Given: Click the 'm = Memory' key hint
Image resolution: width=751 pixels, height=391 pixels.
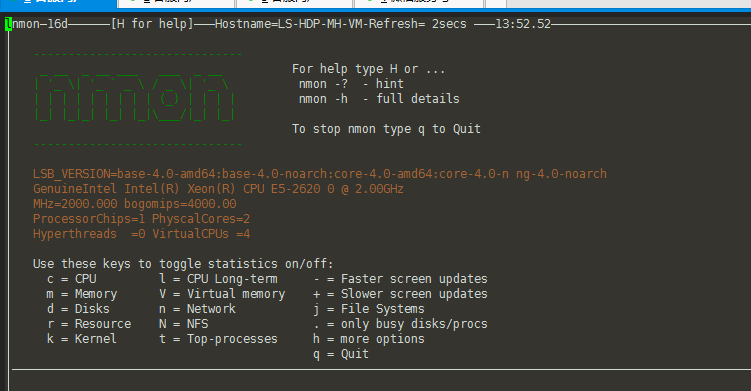Looking at the screenshot, I should 82,294.
